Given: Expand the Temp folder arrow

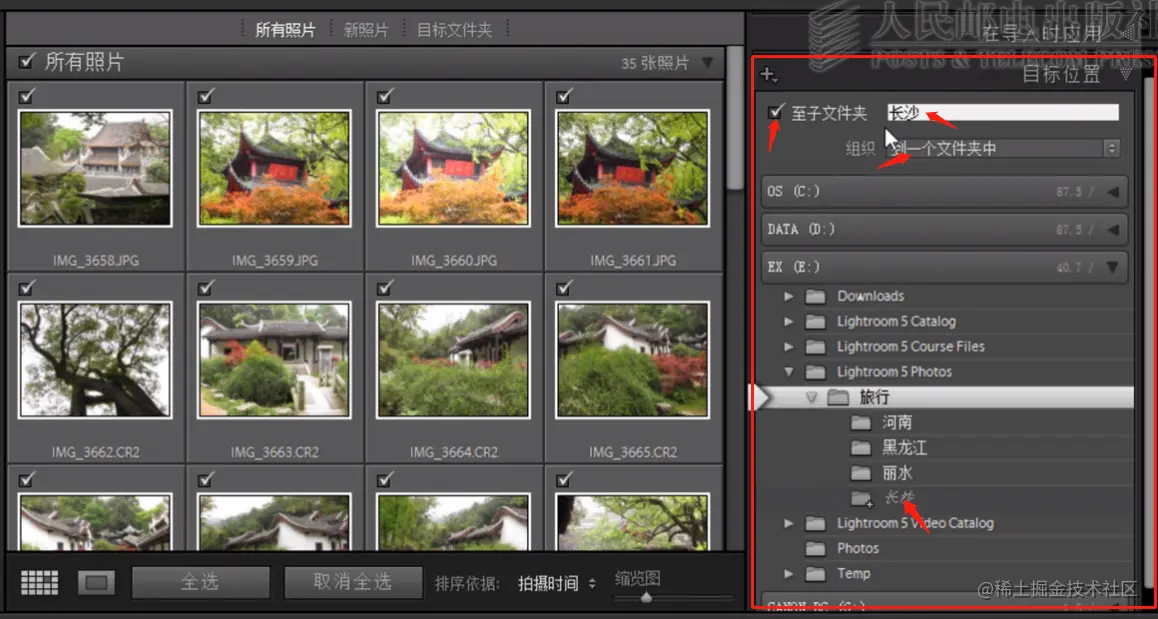Looking at the screenshot, I should 789,573.
